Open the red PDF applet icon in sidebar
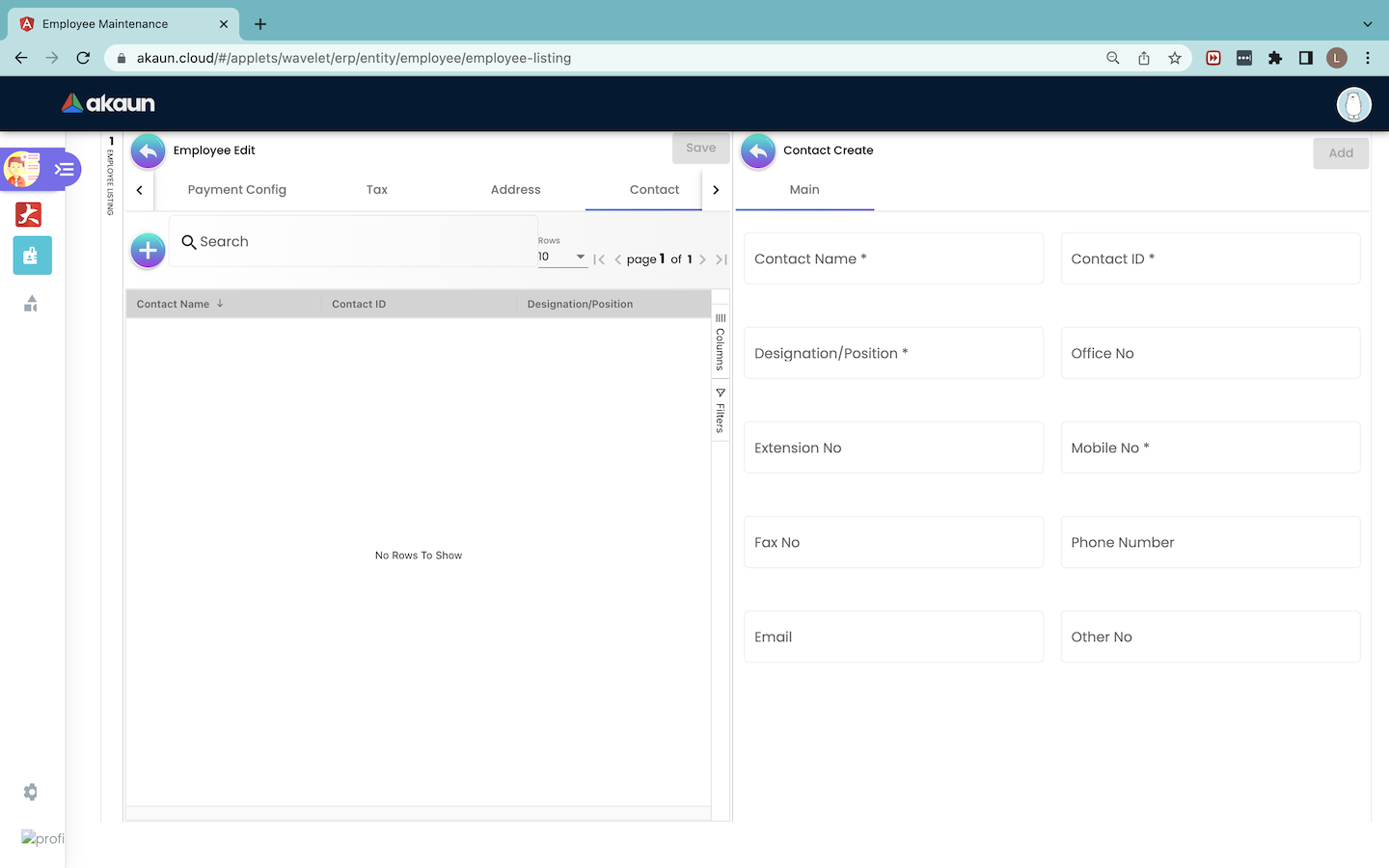Viewport: 1389px width, 868px height. [x=29, y=214]
